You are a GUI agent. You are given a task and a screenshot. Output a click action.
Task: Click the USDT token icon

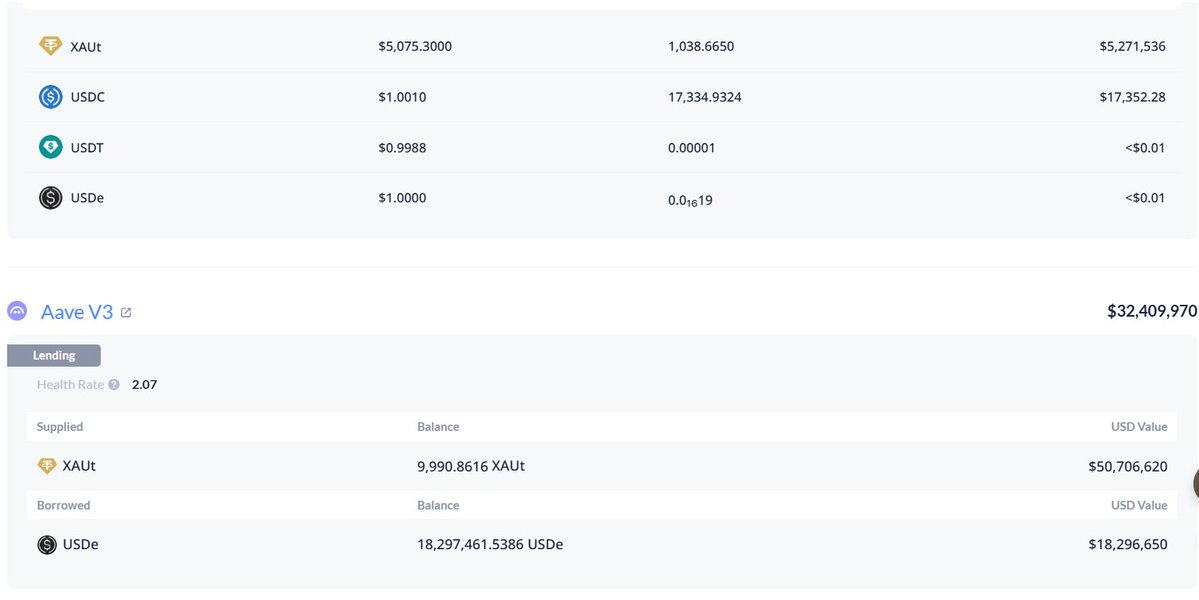50,147
